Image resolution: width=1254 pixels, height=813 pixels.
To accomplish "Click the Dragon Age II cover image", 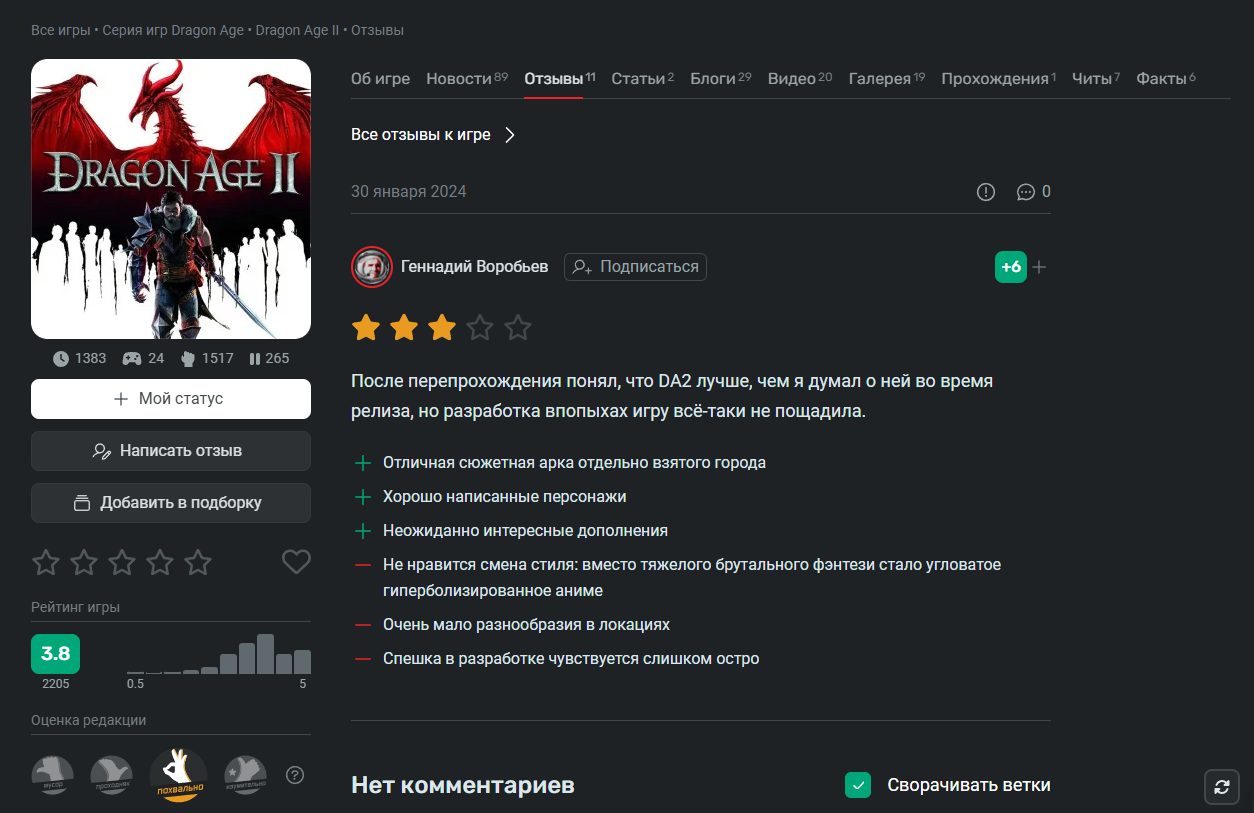I will pyautogui.click(x=171, y=199).
